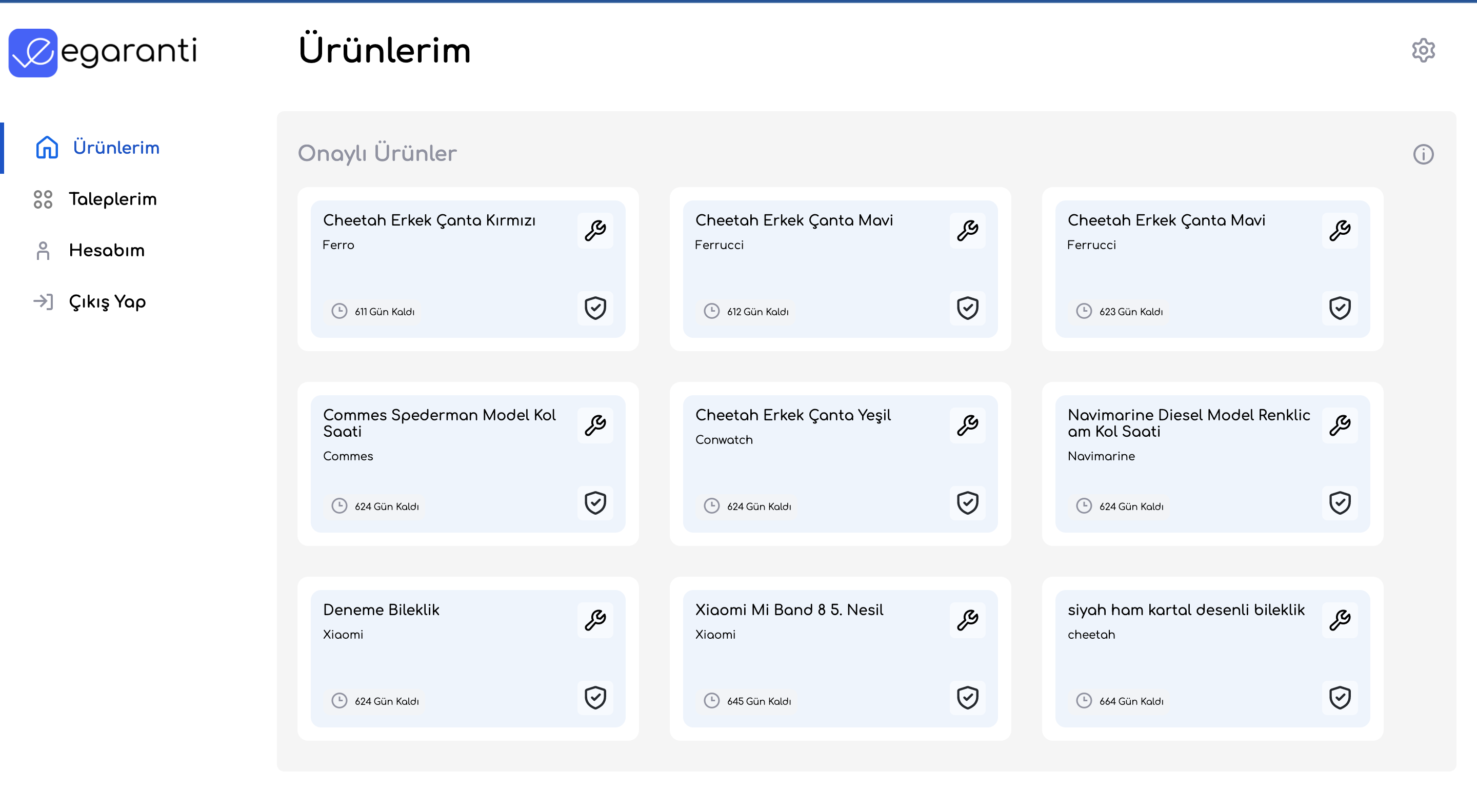
Task: Click the wrench on the 612 Gün Kaldı card
Action: 967,230
